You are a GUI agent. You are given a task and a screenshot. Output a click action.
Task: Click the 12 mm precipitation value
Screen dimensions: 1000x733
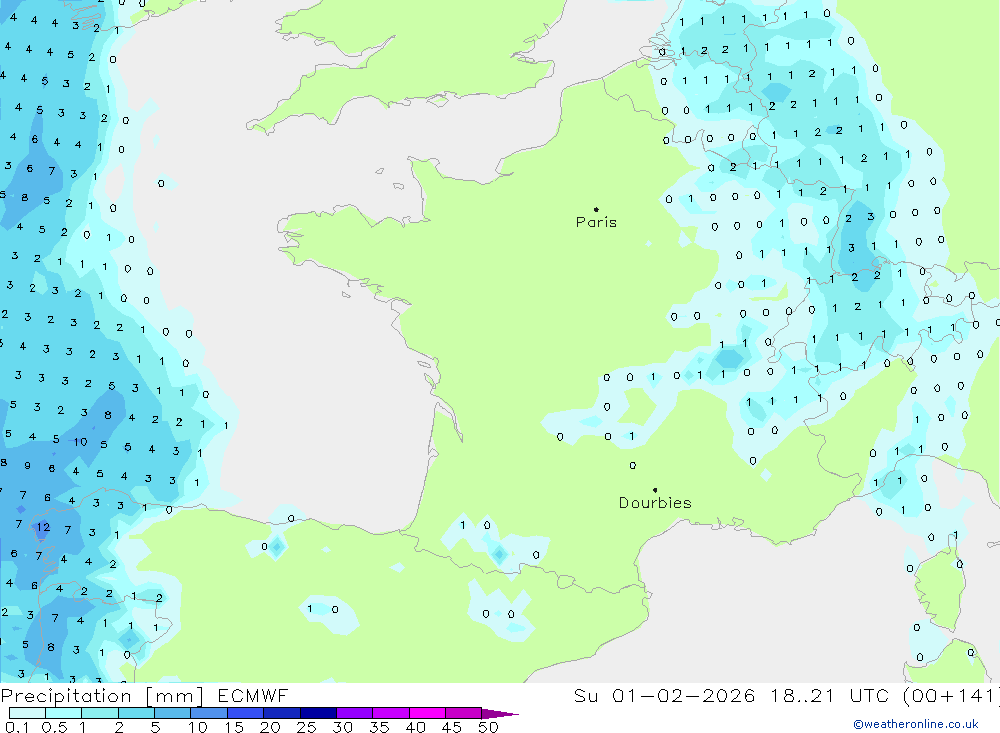coord(43,527)
